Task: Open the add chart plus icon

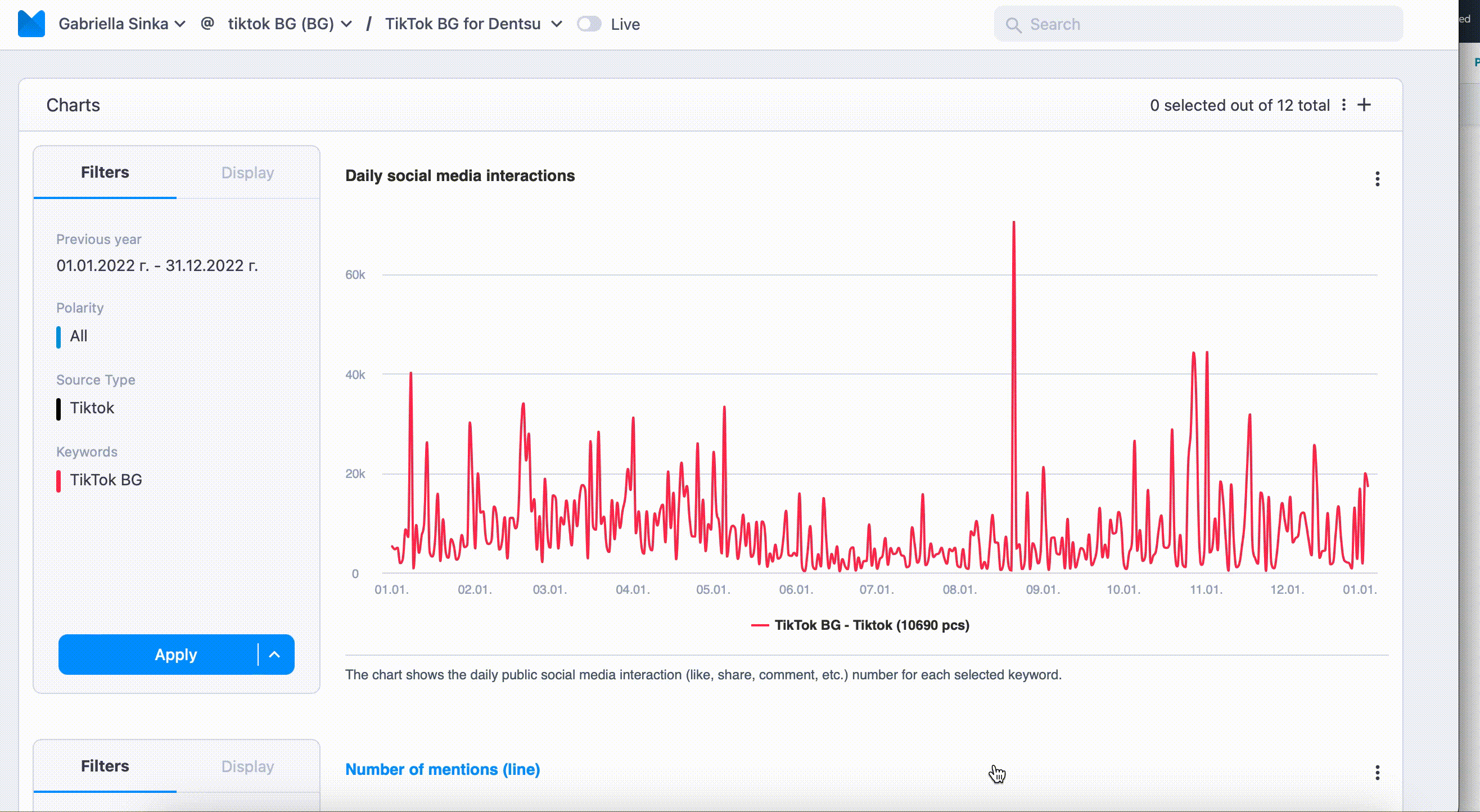Action: pos(1365,105)
